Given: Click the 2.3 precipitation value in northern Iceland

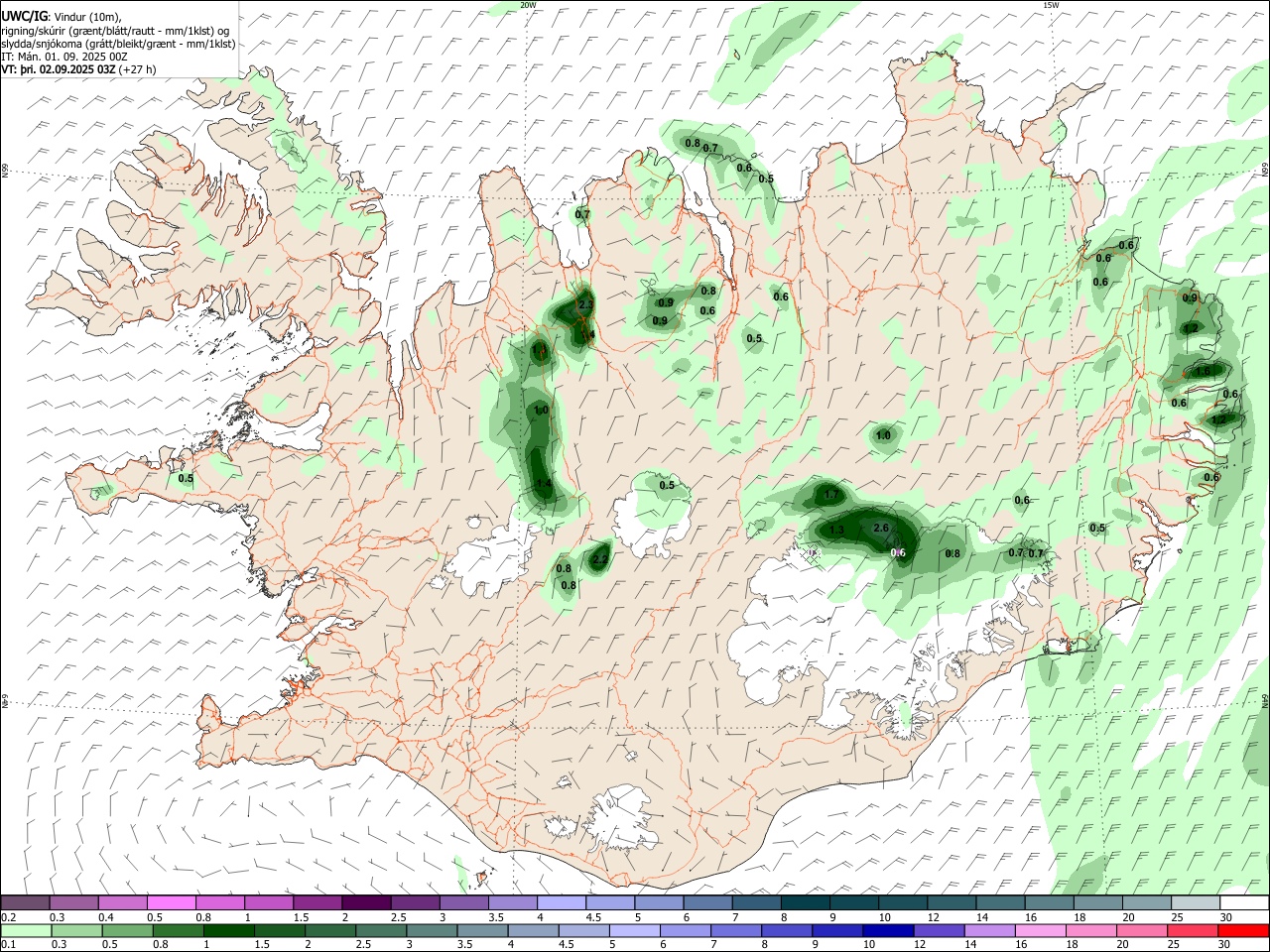Looking at the screenshot, I should (585, 305).
